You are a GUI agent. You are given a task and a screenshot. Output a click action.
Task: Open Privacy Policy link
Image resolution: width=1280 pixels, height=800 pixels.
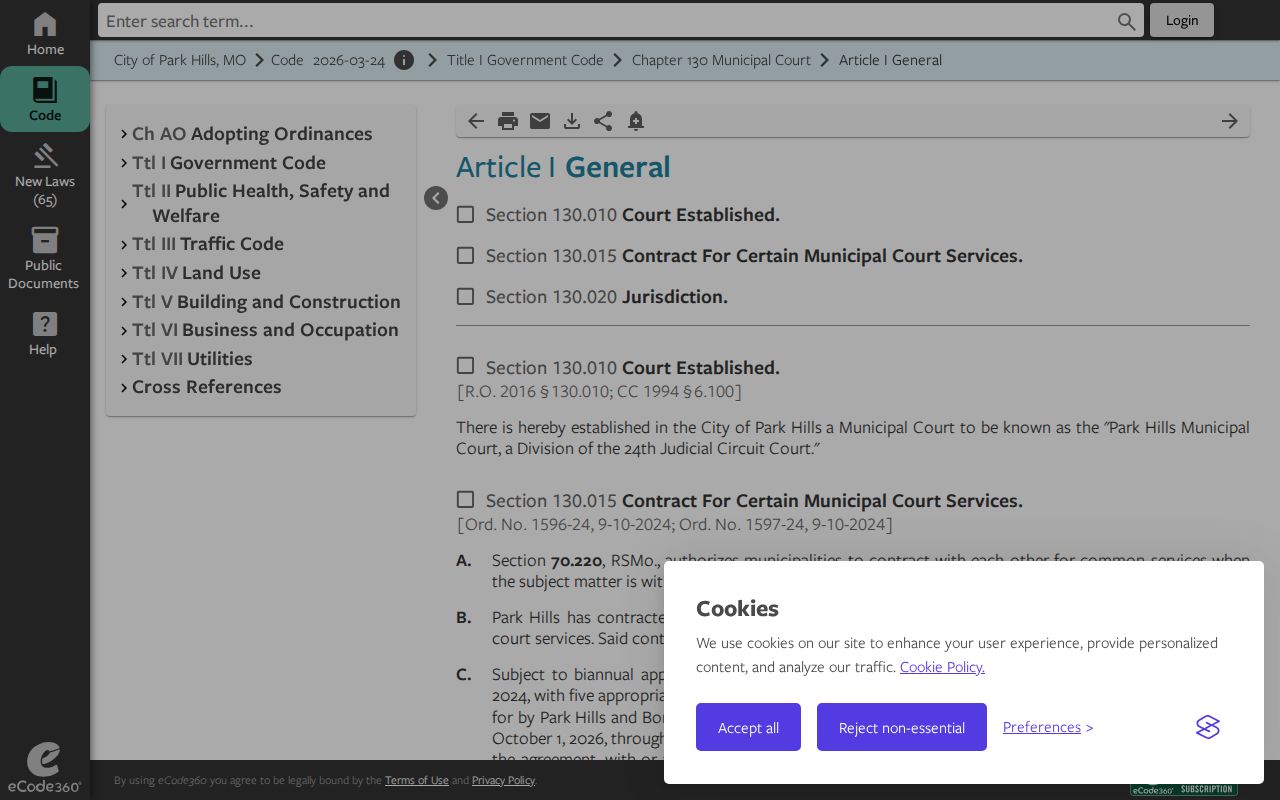503,780
